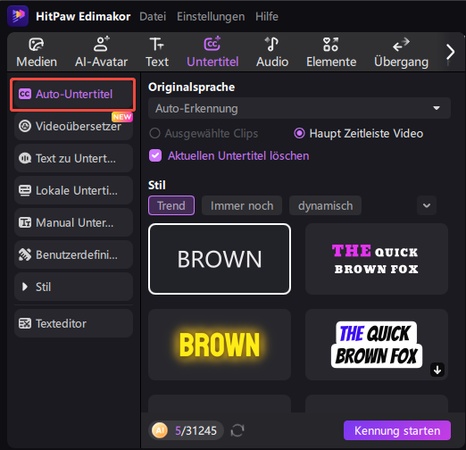This screenshot has height=450, width=466.
Task: Show more toolbar tabs with right arrow
Action: click(450, 52)
